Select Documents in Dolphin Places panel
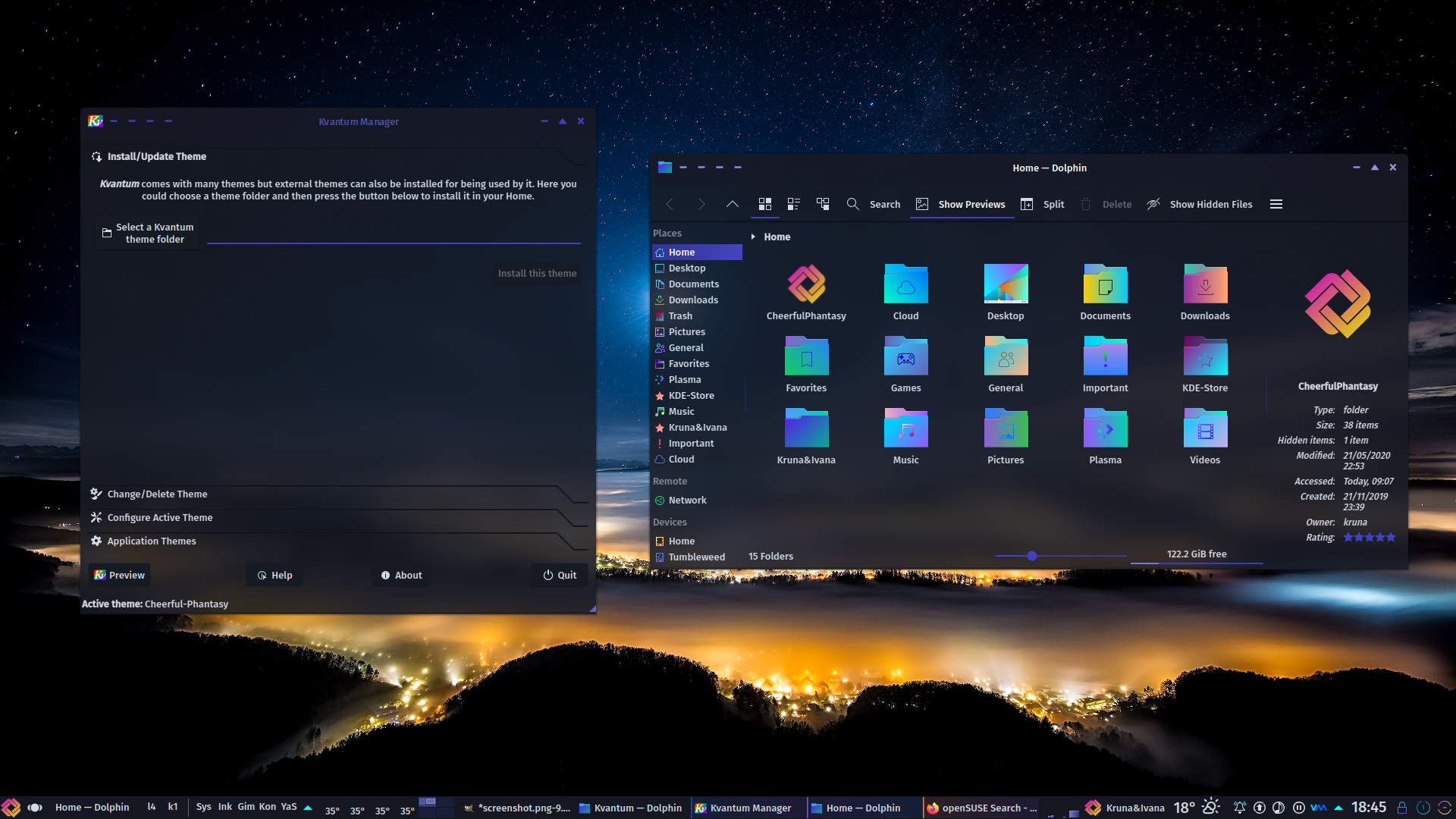The image size is (1456, 819). tap(697, 284)
